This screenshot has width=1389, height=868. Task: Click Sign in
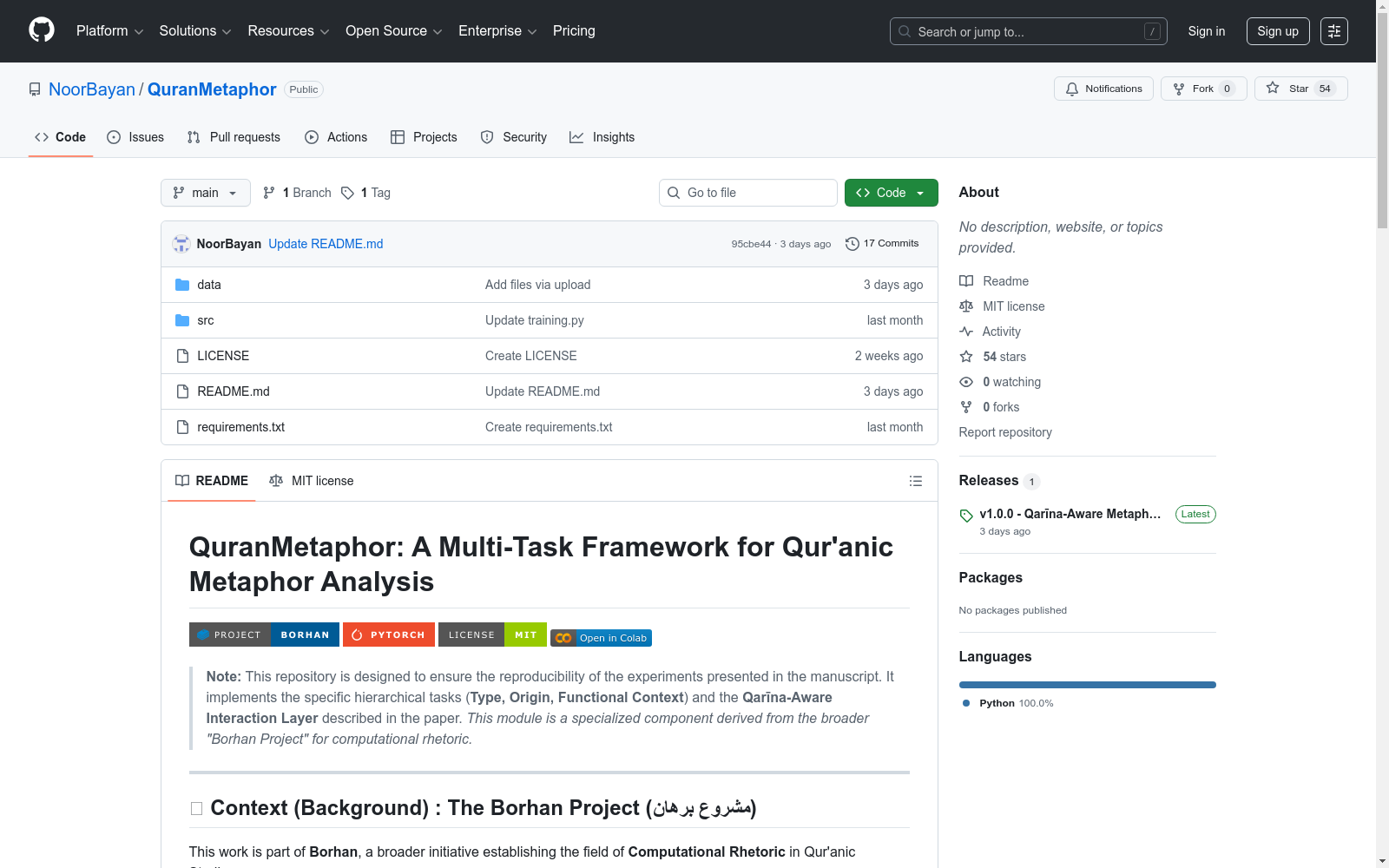coord(1207,31)
